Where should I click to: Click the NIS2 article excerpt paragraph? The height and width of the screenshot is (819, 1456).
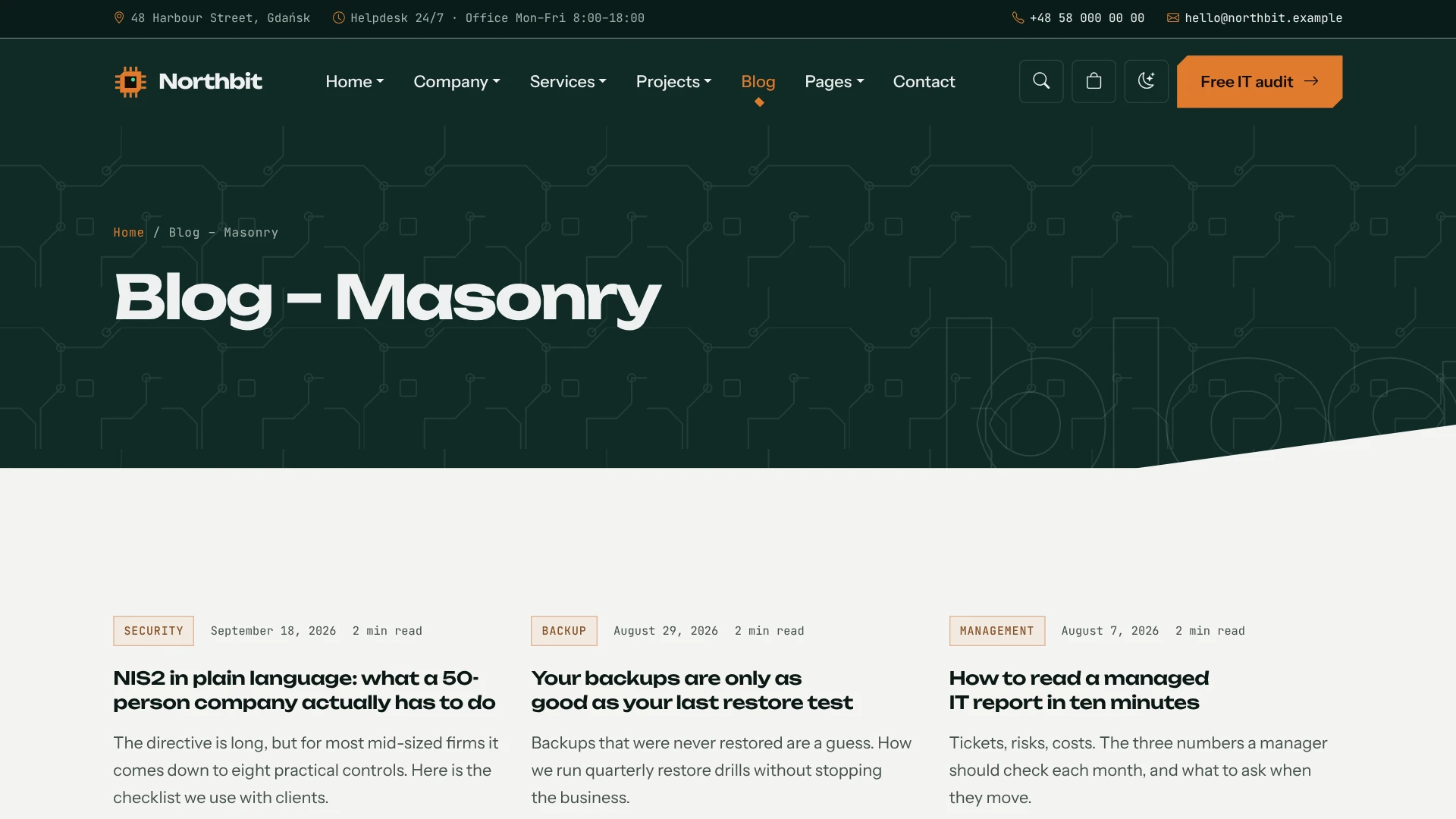(306, 770)
